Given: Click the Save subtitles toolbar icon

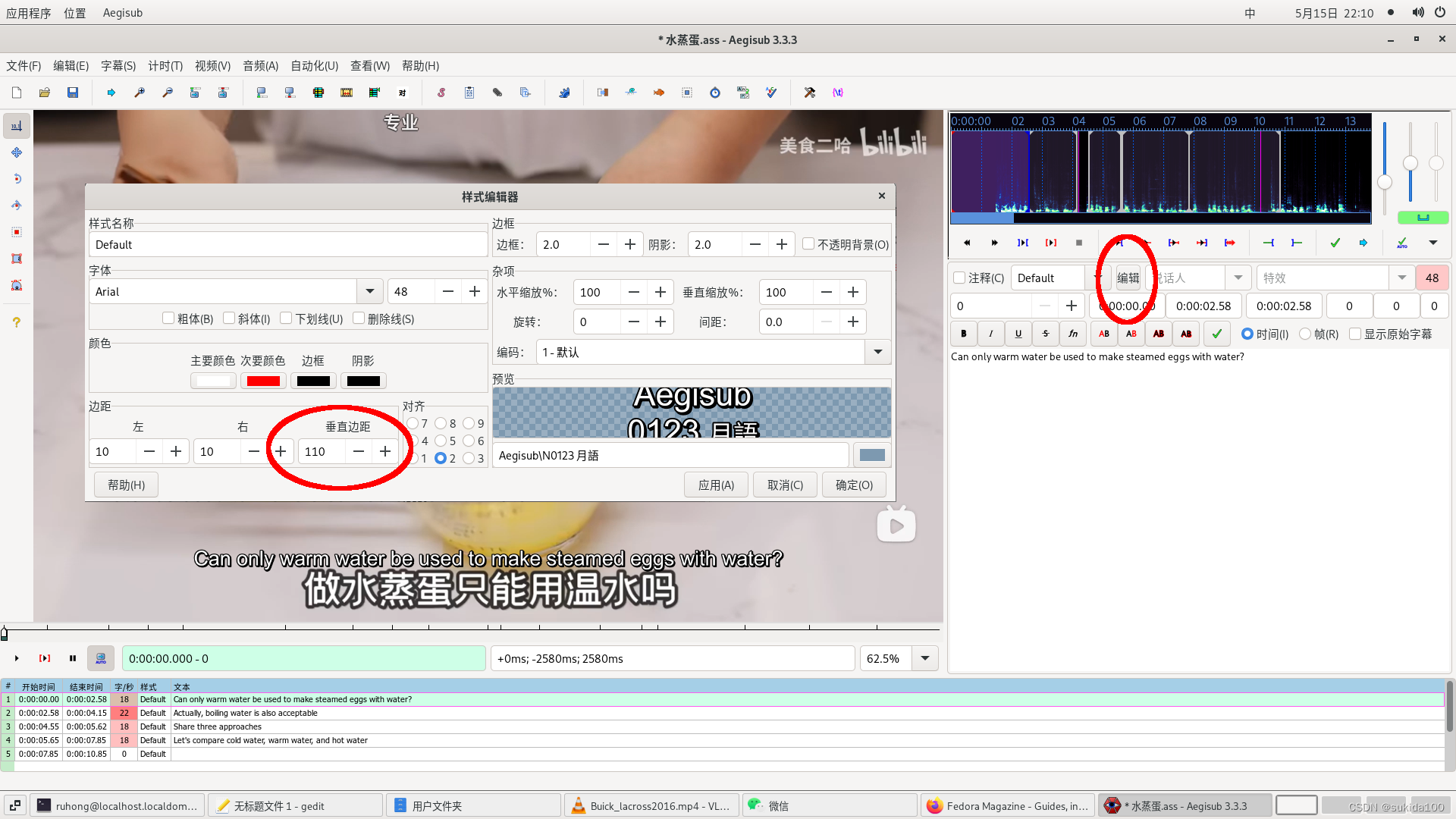Looking at the screenshot, I should click(73, 93).
